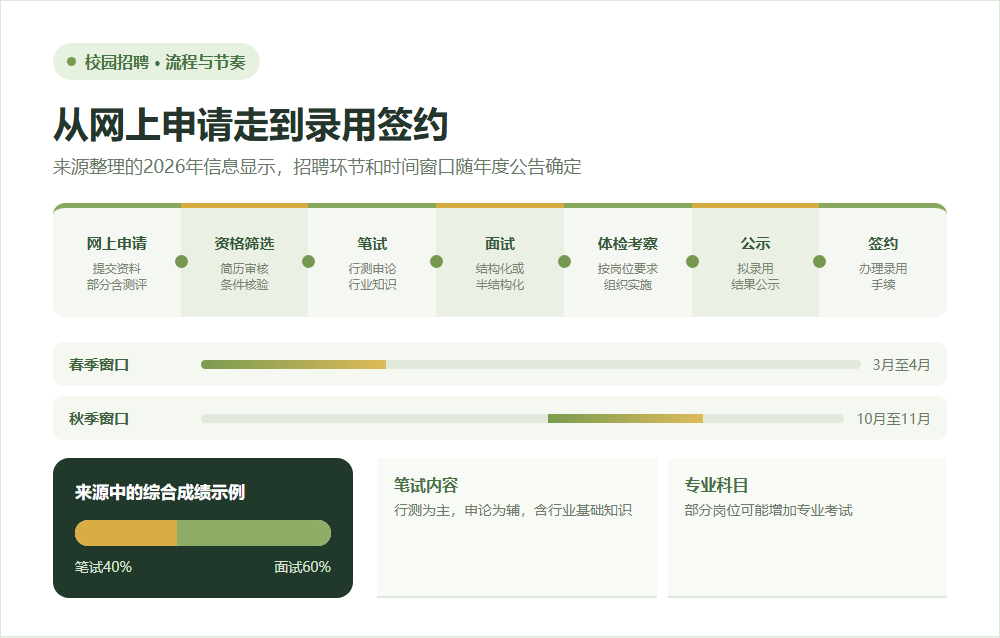Click the dot between 体检考察 and 公示
Viewport: 1000px width, 638px height.
[692, 262]
